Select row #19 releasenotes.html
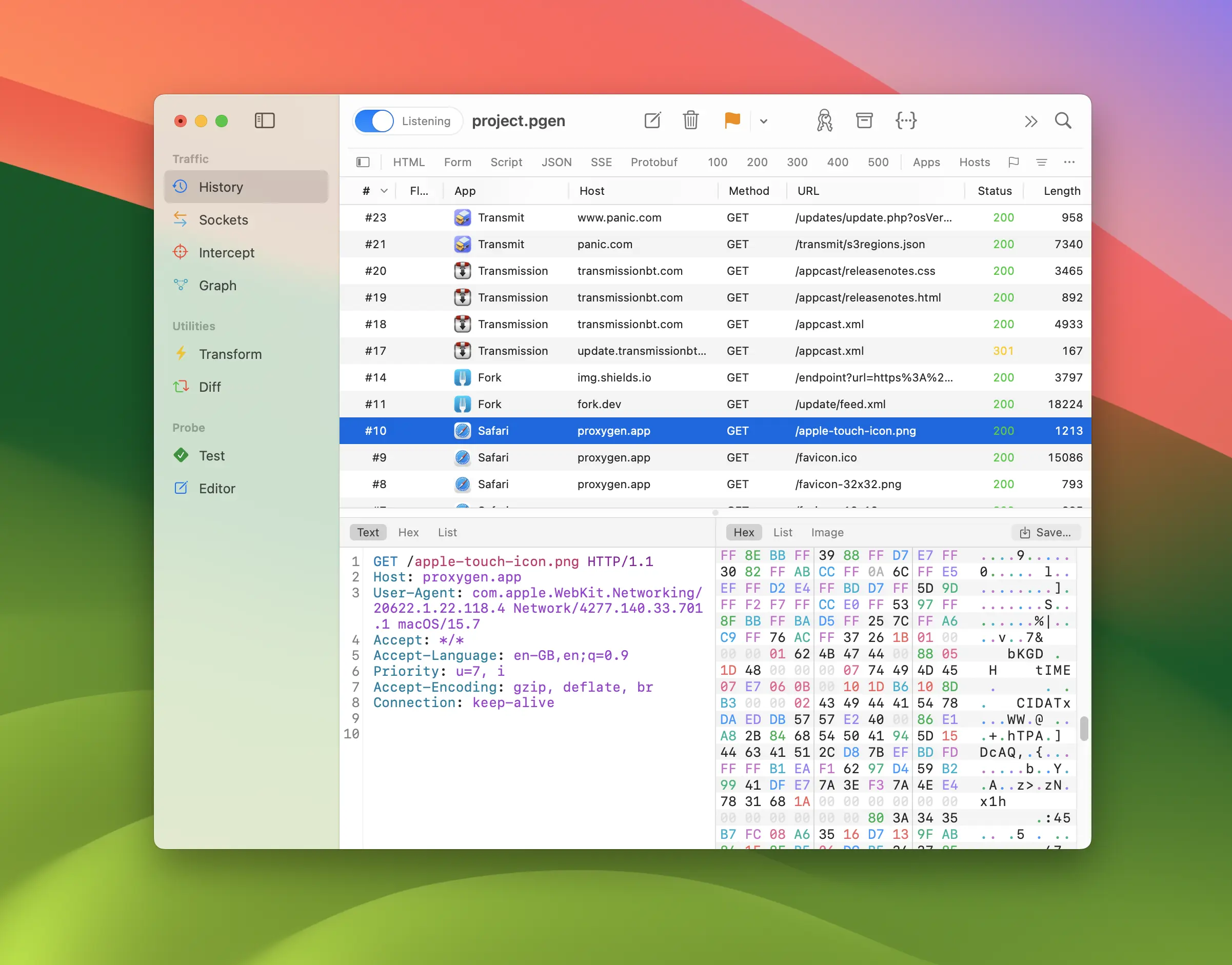Screen dimensions: 1232x965 point(715,298)
